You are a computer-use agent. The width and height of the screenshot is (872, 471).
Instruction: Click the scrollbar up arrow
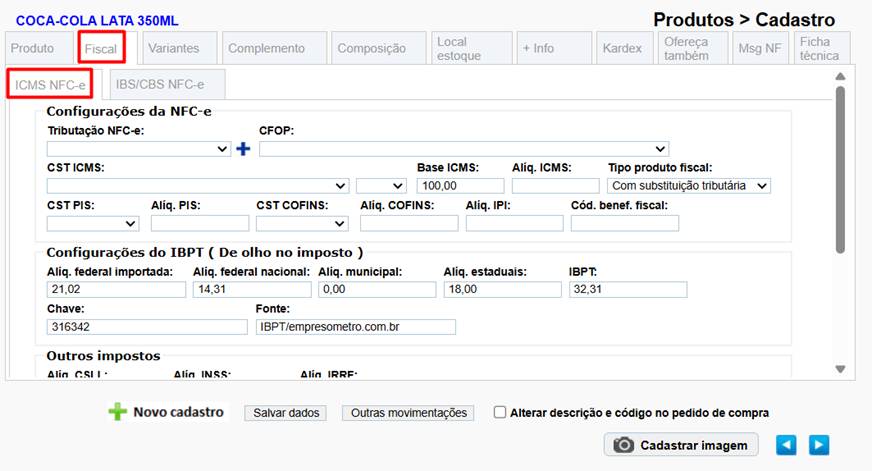point(840,76)
